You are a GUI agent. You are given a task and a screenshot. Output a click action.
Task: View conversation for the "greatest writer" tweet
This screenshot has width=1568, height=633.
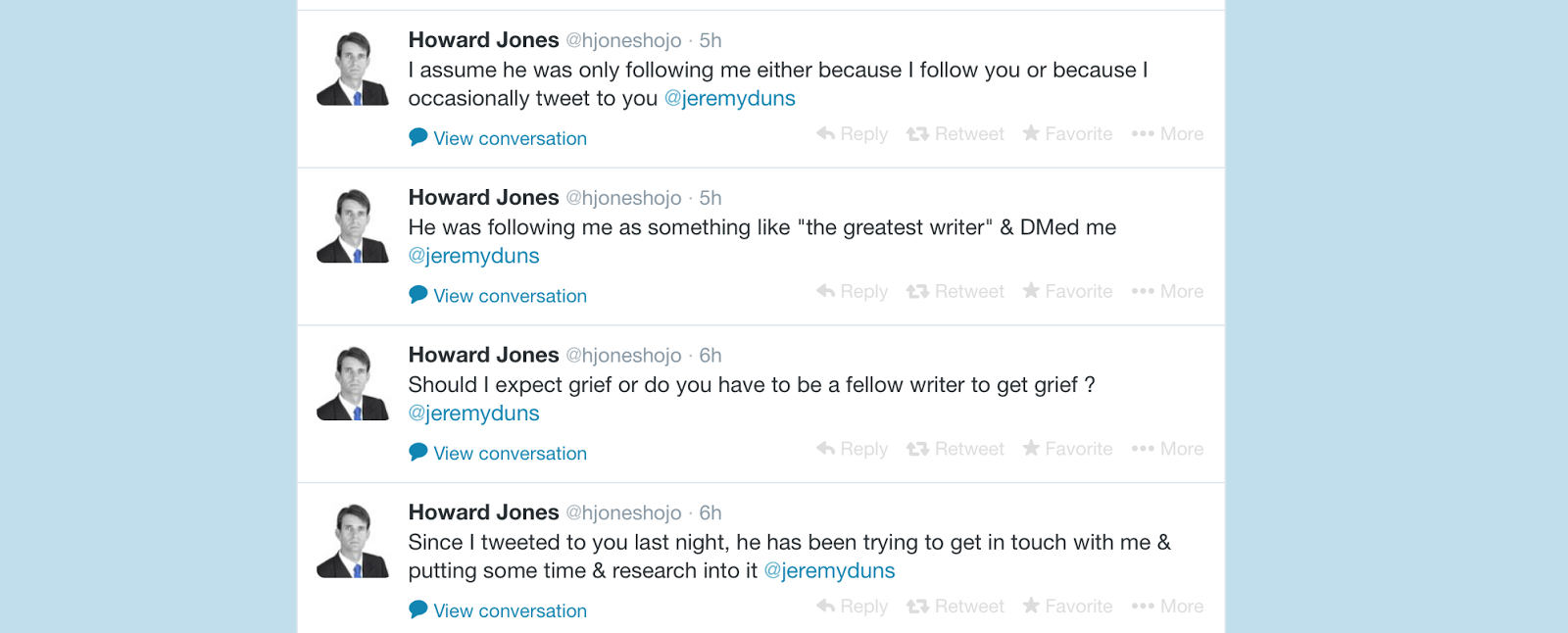(510, 296)
